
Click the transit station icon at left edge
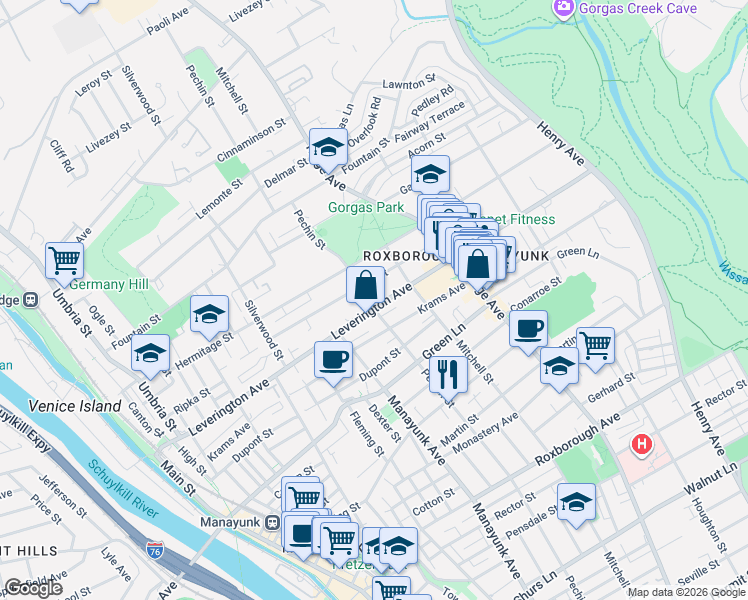click(31, 300)
